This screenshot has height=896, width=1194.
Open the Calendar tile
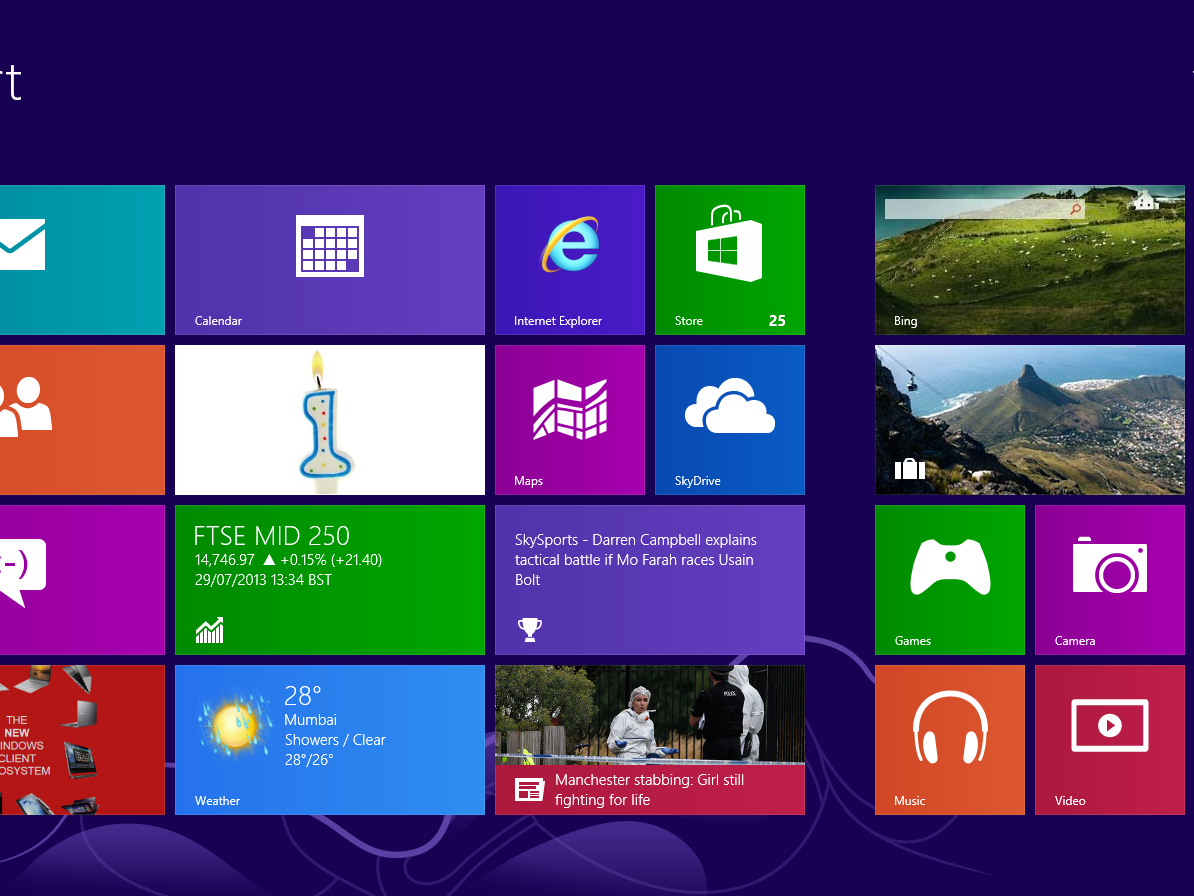[x=330, y=260]
